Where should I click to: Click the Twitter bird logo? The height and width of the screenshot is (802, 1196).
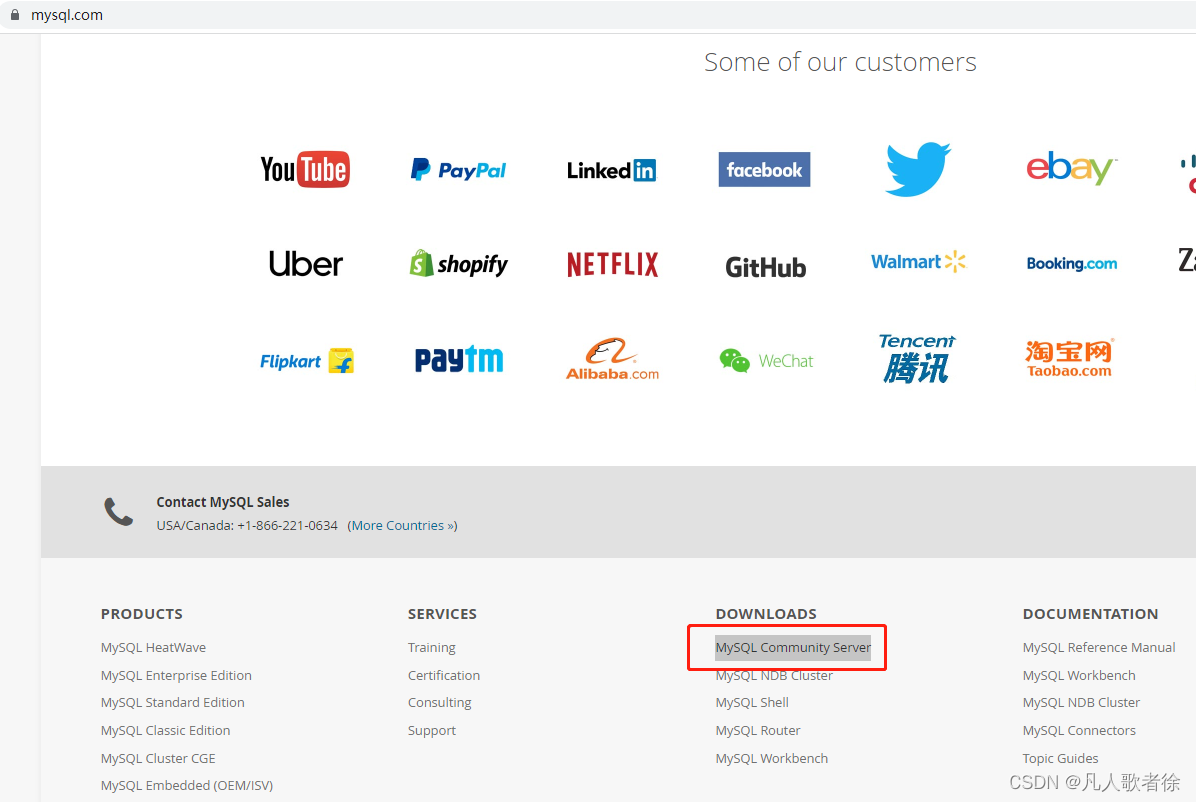(918, 169)
